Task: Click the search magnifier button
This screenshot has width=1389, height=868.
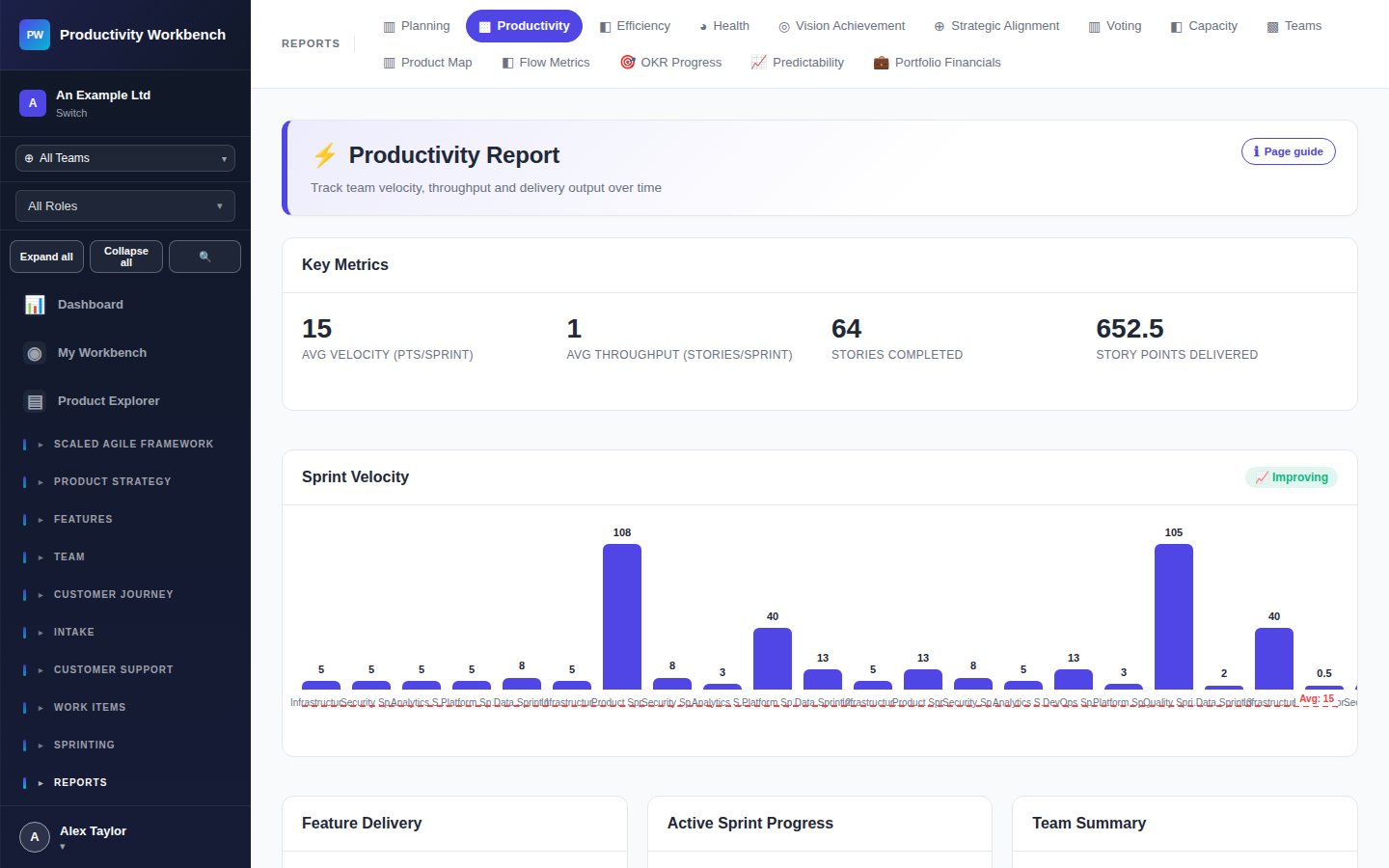Action: coord(204,257)
